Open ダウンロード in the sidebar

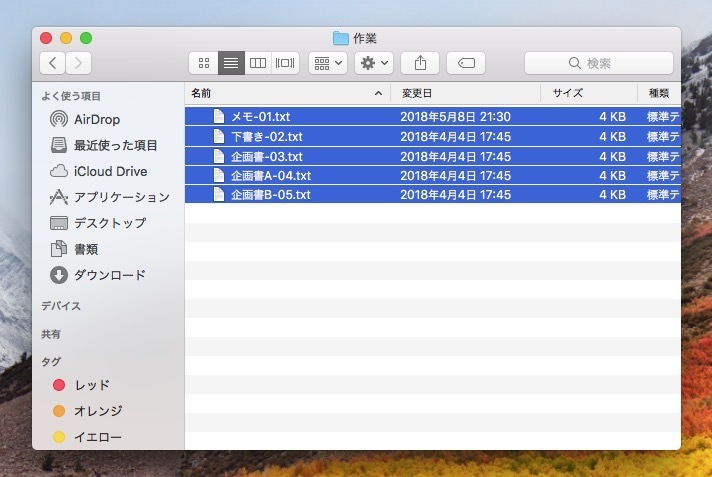tap(109, 275)
